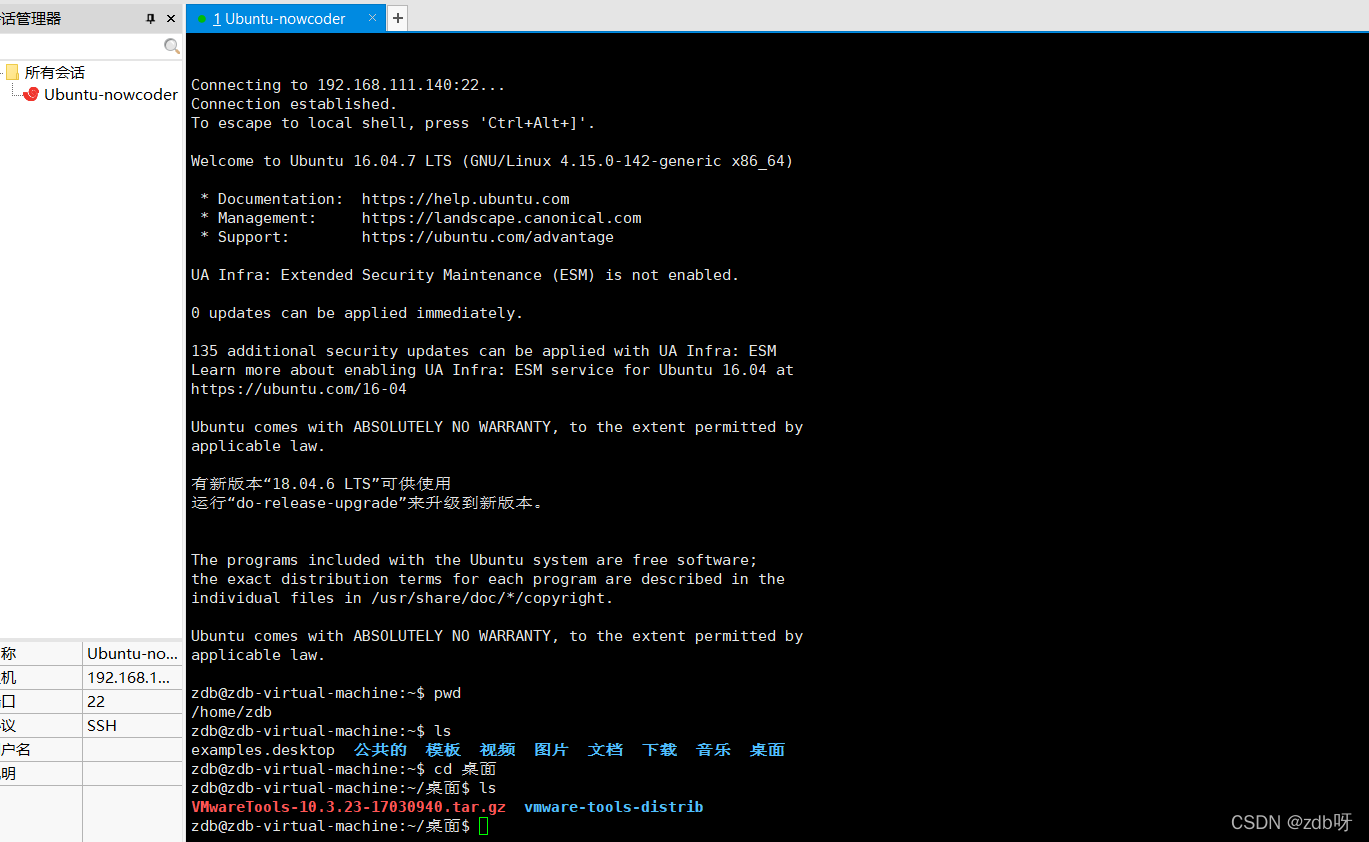Open a new tab with the plus button

click(397, 18)
